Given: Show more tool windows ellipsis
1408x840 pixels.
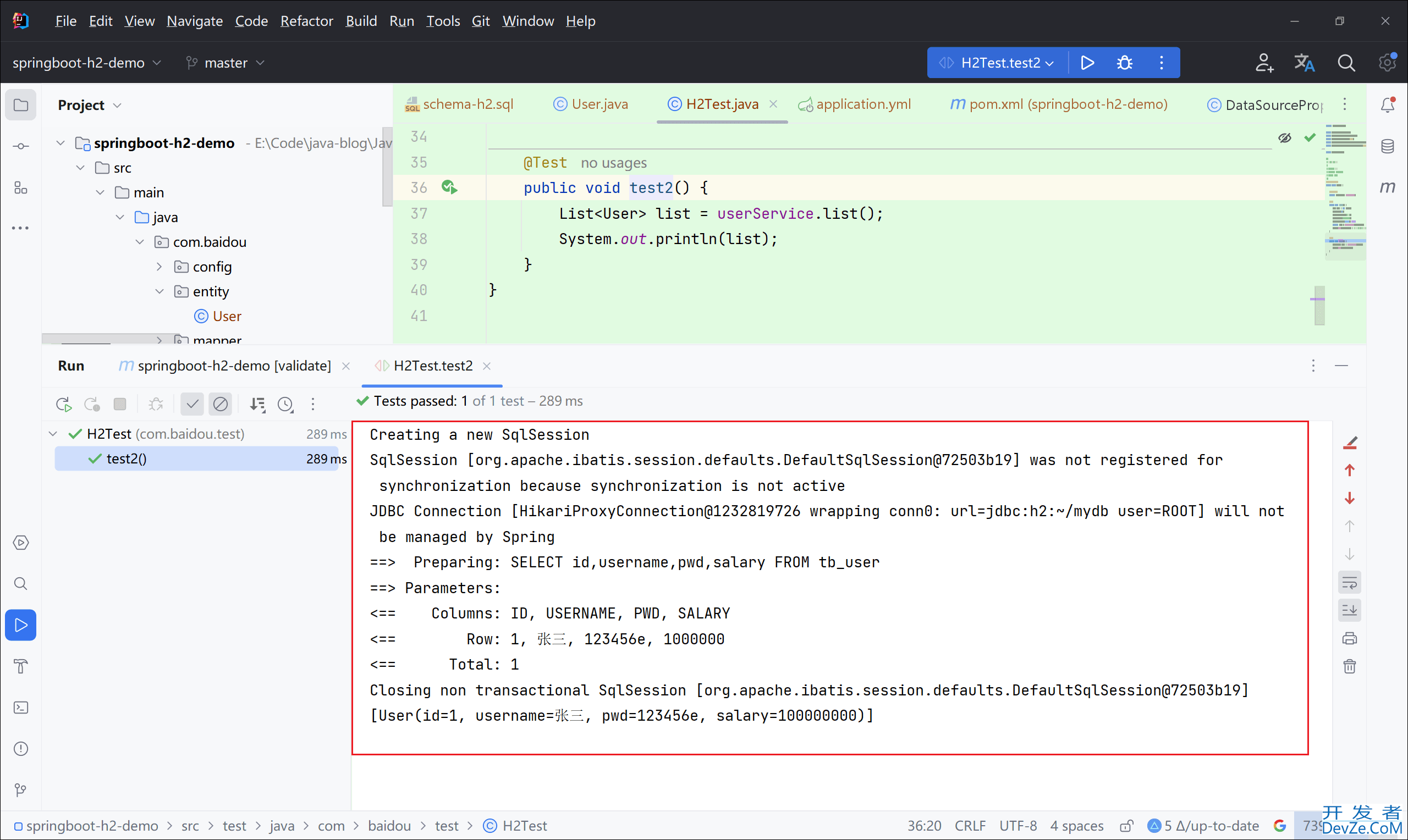Looking at the screenshot, I should tap(21, 228).
